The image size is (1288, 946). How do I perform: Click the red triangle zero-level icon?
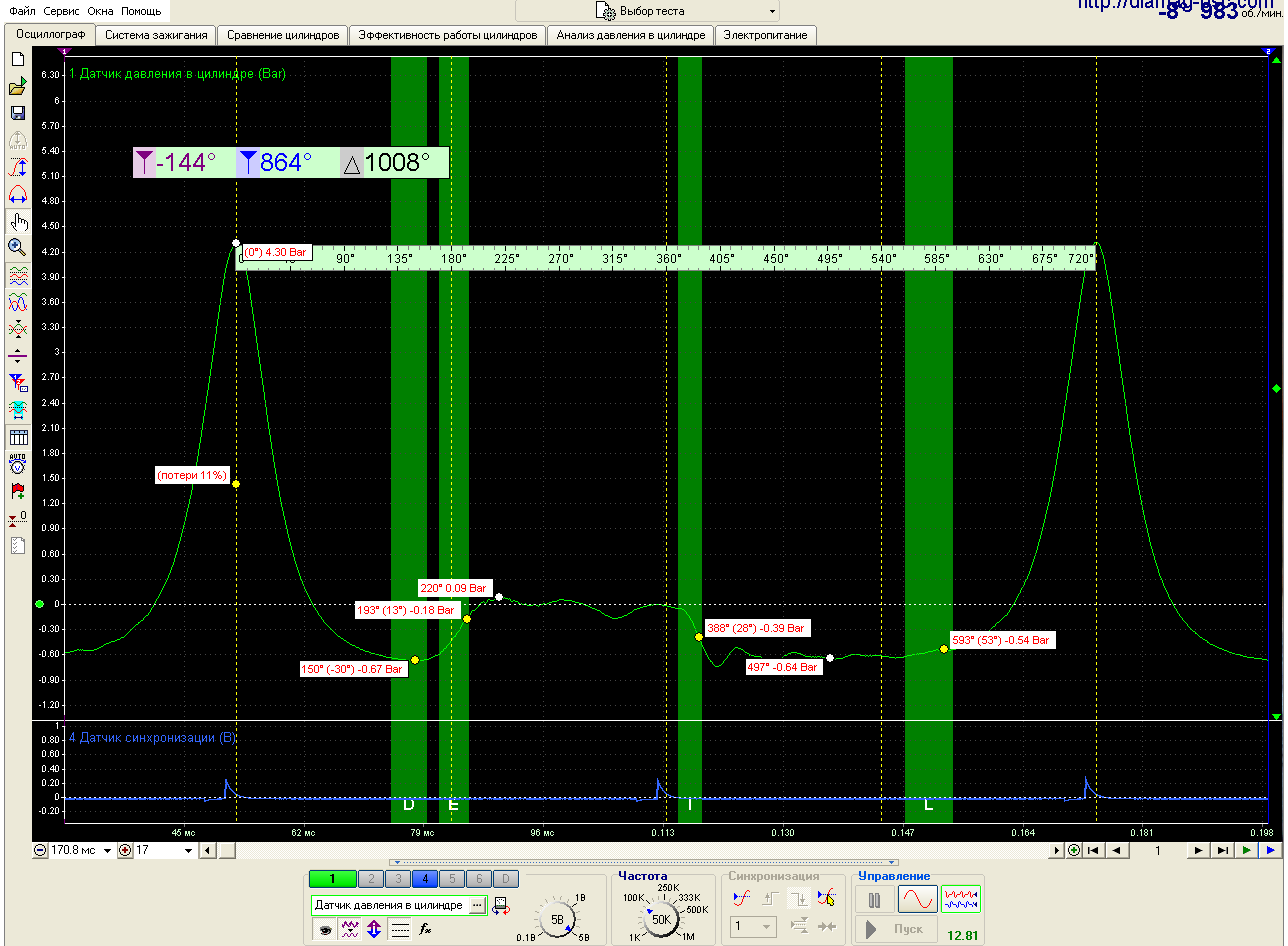[x=17, y=518]
